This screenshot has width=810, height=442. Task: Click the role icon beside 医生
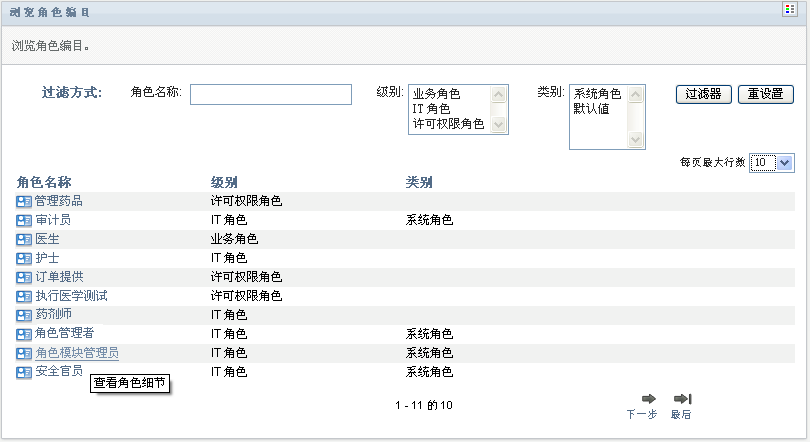(24, 240)
